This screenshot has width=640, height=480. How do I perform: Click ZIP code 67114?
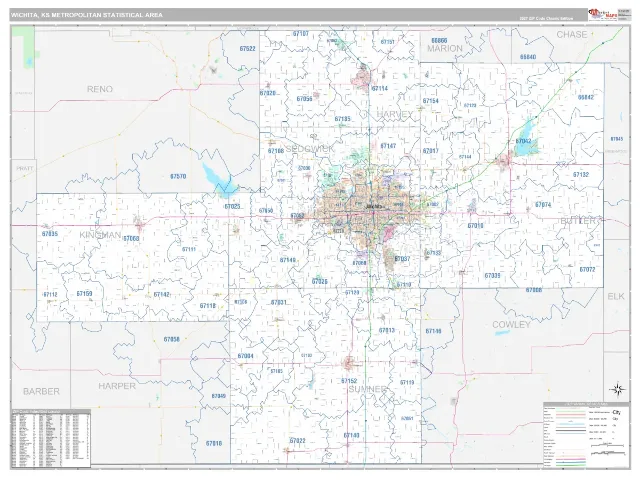pyautogui.click(x=380, y=88)
